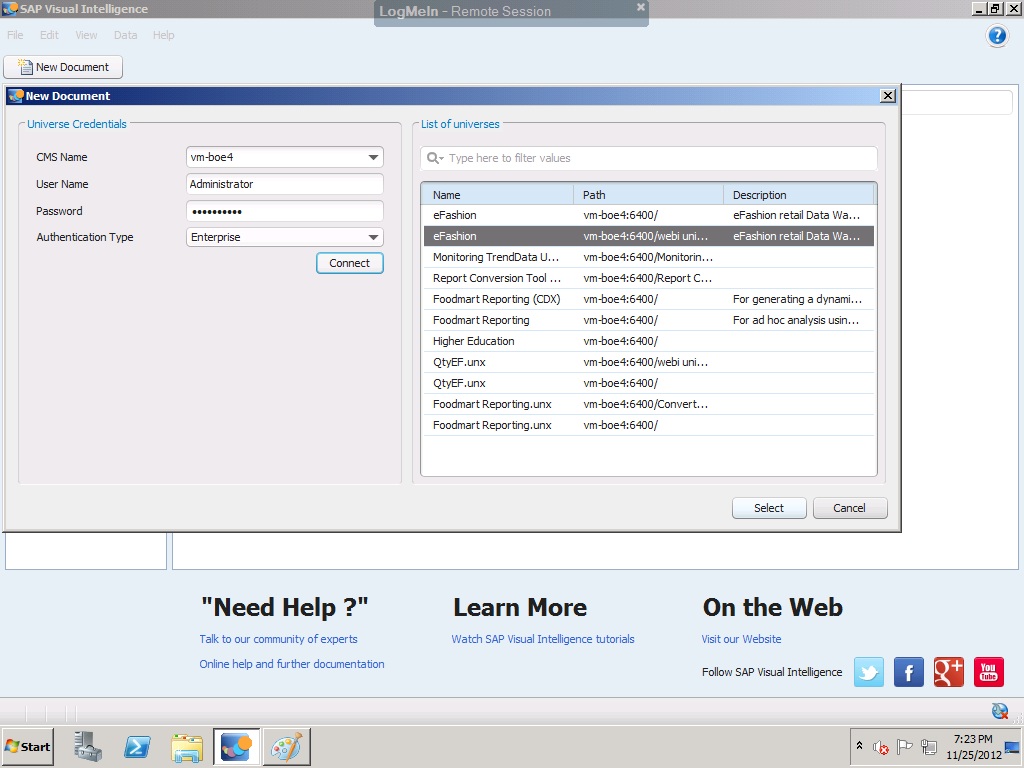The image size is (1024, 768).
Task: Click the taskbar clock showing 7:23 PM
Action: [x=973, y=746]
